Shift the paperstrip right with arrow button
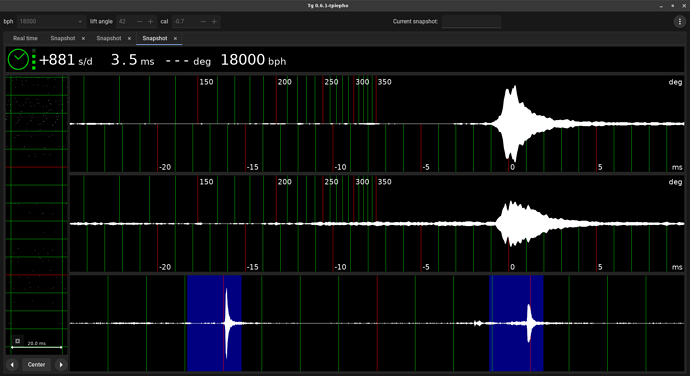Viewport: 690px width, 376px height. [x=61, y=365]
